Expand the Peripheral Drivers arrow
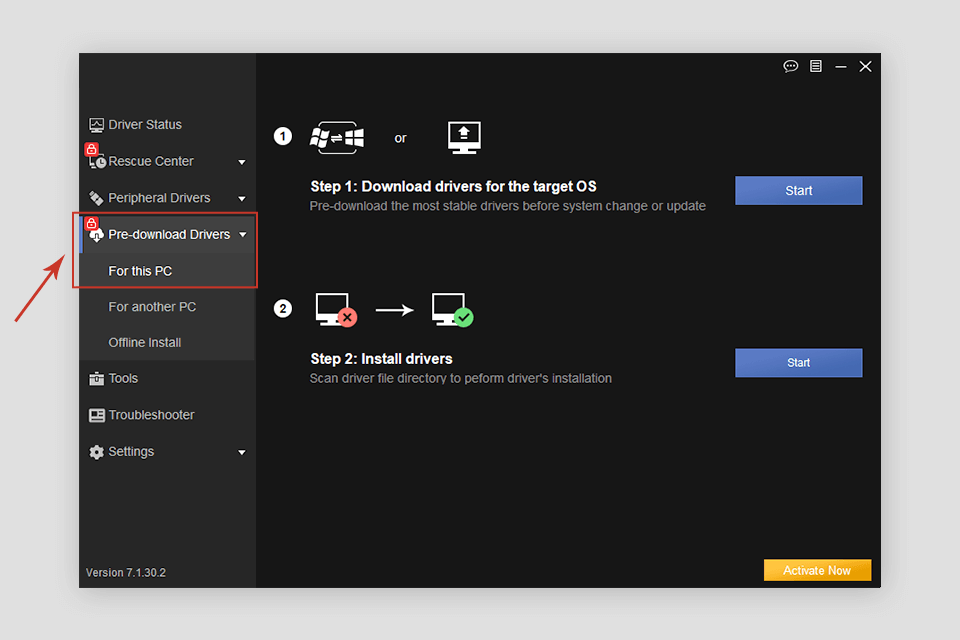This screenshot has height=640, width=960. (242, 199)
